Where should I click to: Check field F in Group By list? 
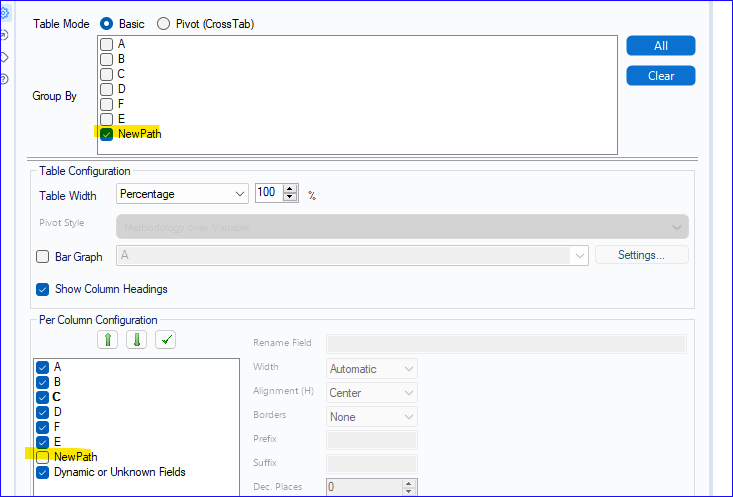(107, 104)
